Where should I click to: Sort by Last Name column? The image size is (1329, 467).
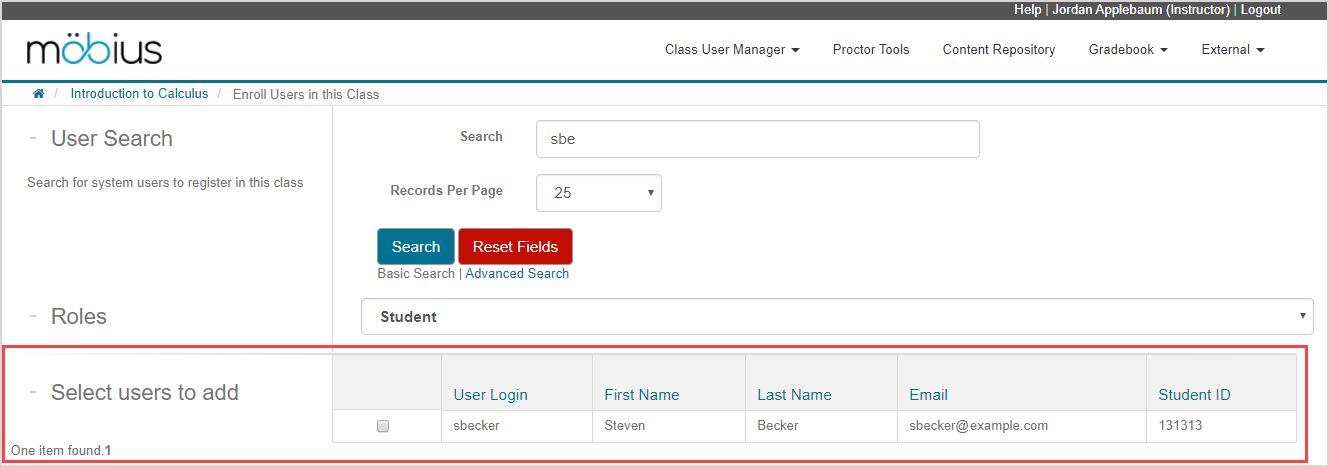click(x=794, y=395)
